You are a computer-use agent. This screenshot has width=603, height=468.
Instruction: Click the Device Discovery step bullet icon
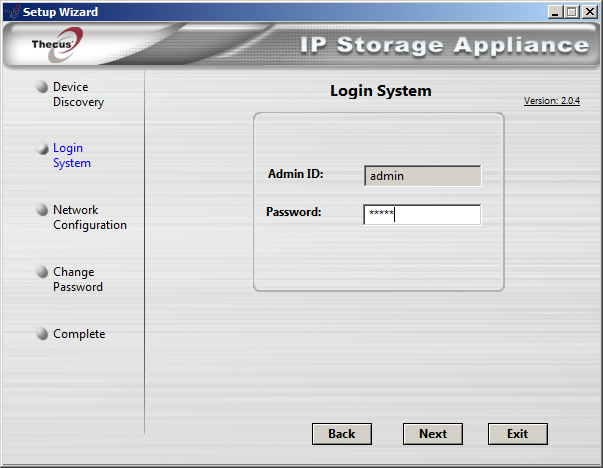(42, 87)
